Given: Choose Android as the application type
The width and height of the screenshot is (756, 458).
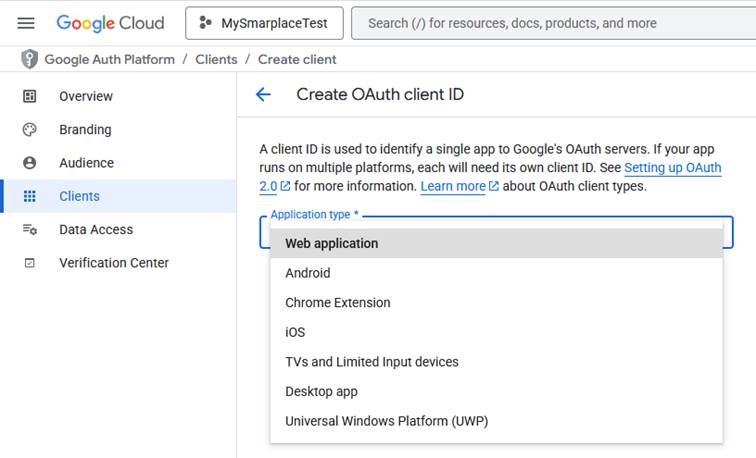Looking at the screenshot, I should [307, 273].
